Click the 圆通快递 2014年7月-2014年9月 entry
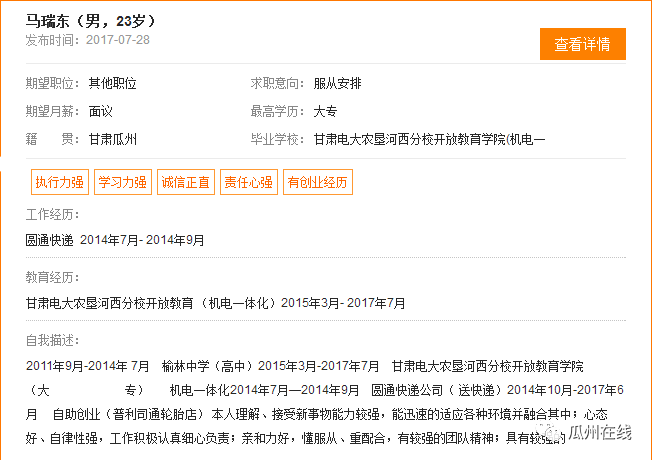 point(115,240)
